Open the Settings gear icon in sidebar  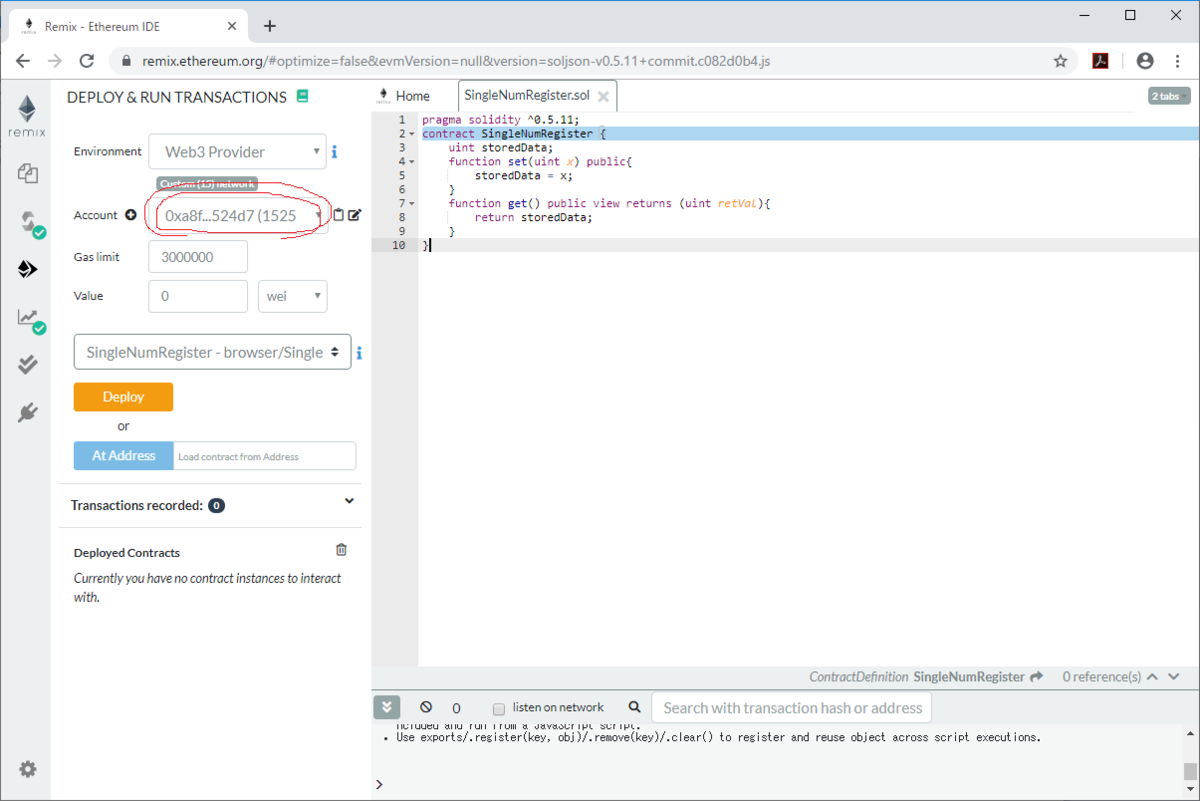point(28,769)
